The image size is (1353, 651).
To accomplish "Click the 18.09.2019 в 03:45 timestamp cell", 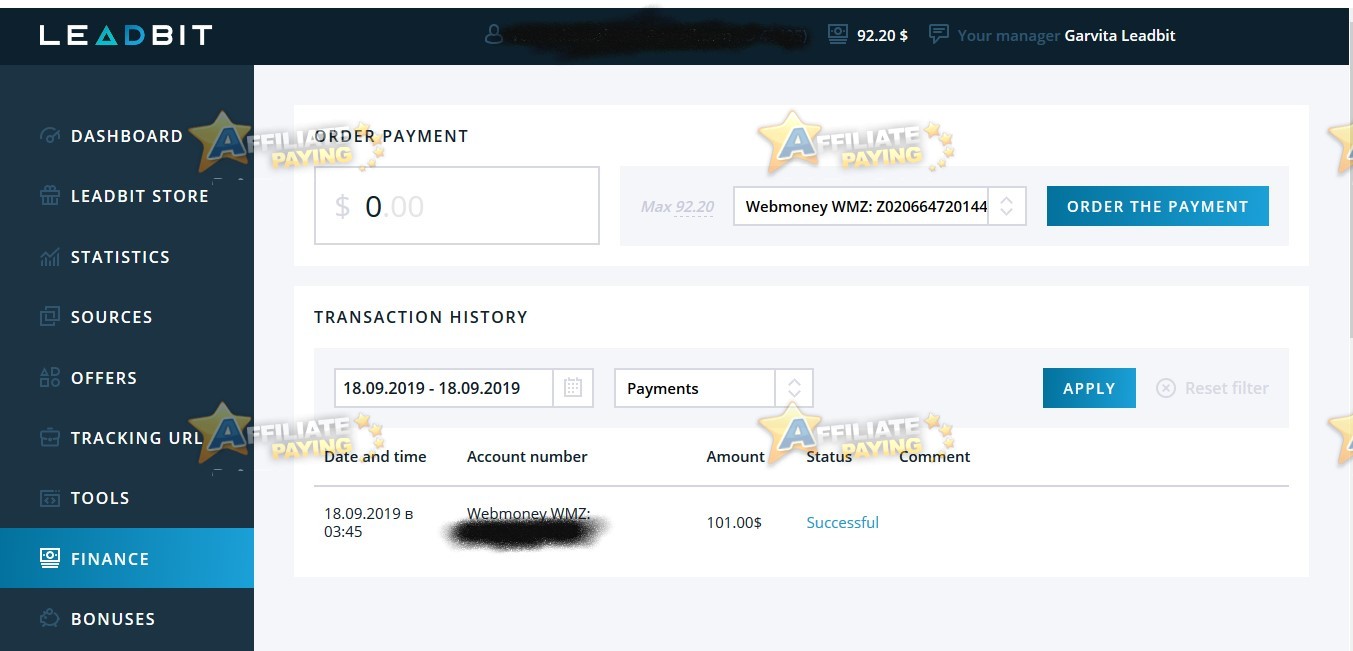I will point(369,522).
